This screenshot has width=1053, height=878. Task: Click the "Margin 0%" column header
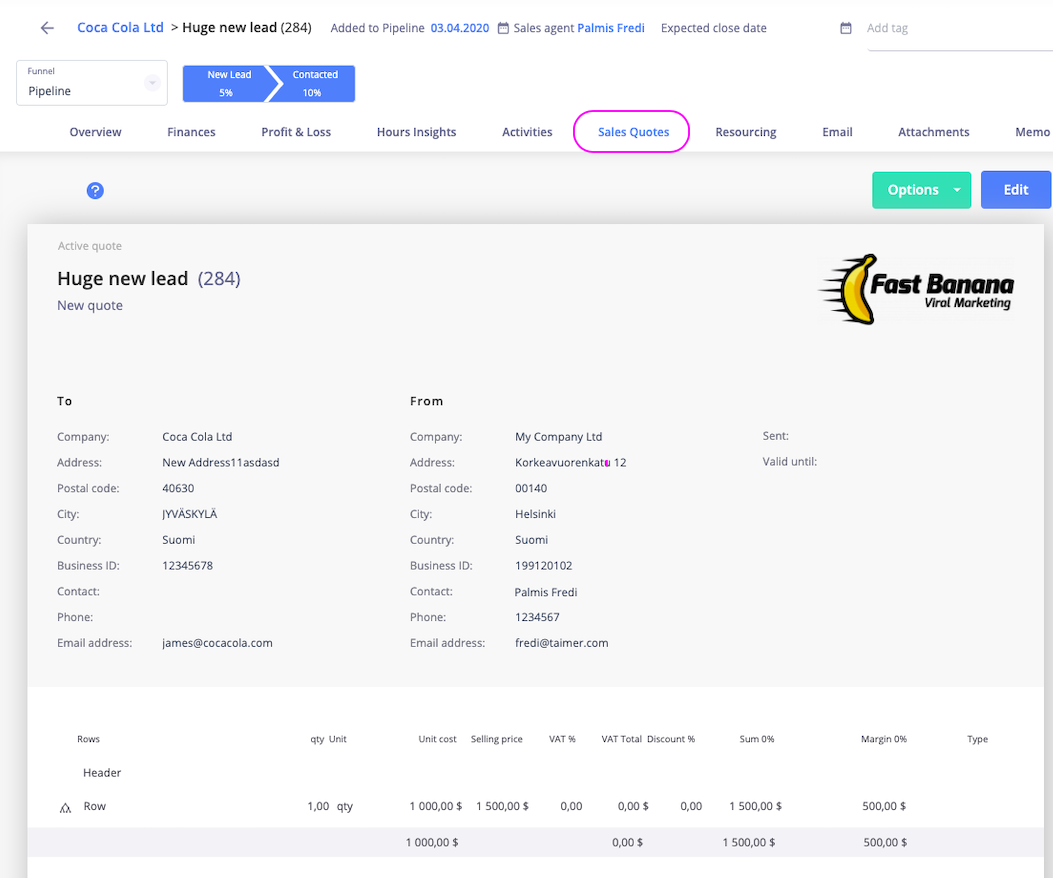click(x=884, y=739)
